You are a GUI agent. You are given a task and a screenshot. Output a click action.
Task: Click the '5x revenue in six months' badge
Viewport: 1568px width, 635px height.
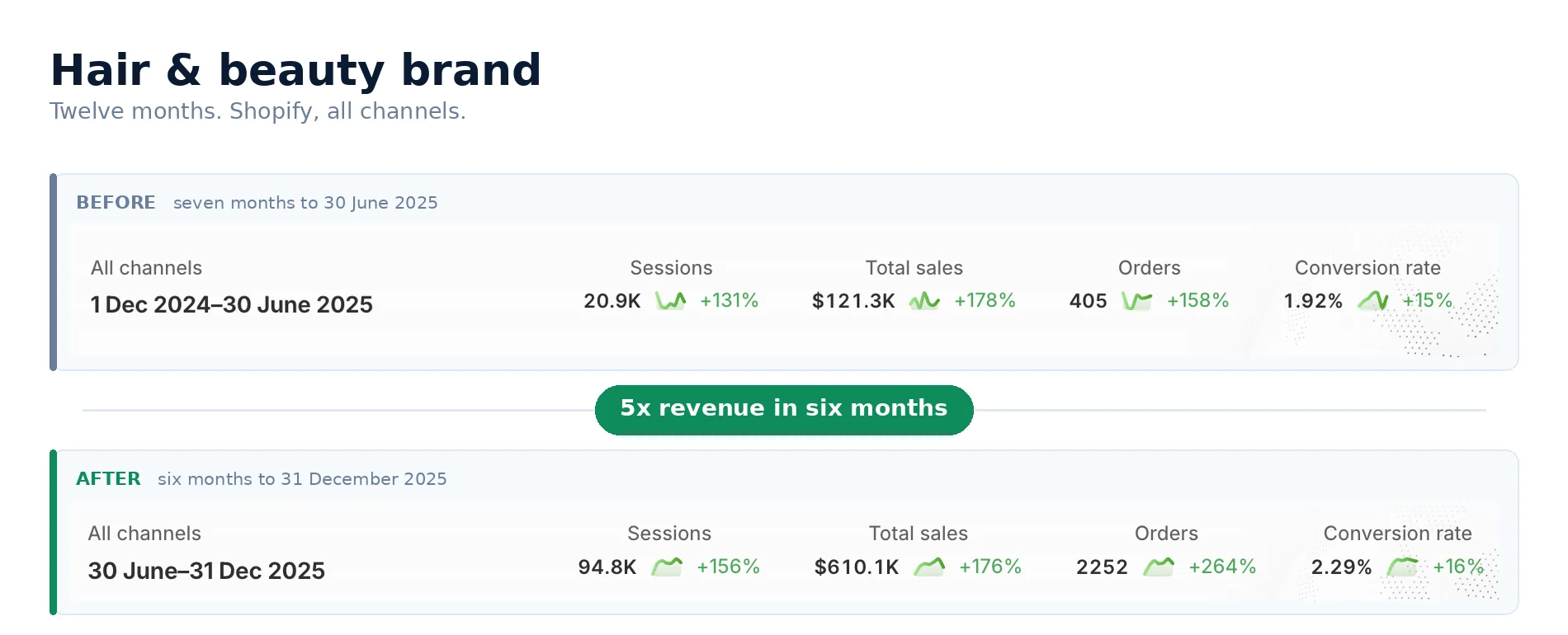point(784,410)
